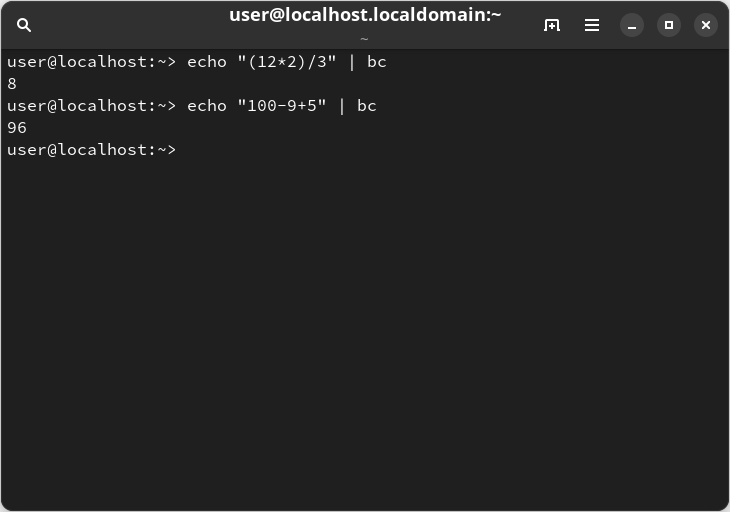Click the user@localhost prompt on the first line

(91, 62)
